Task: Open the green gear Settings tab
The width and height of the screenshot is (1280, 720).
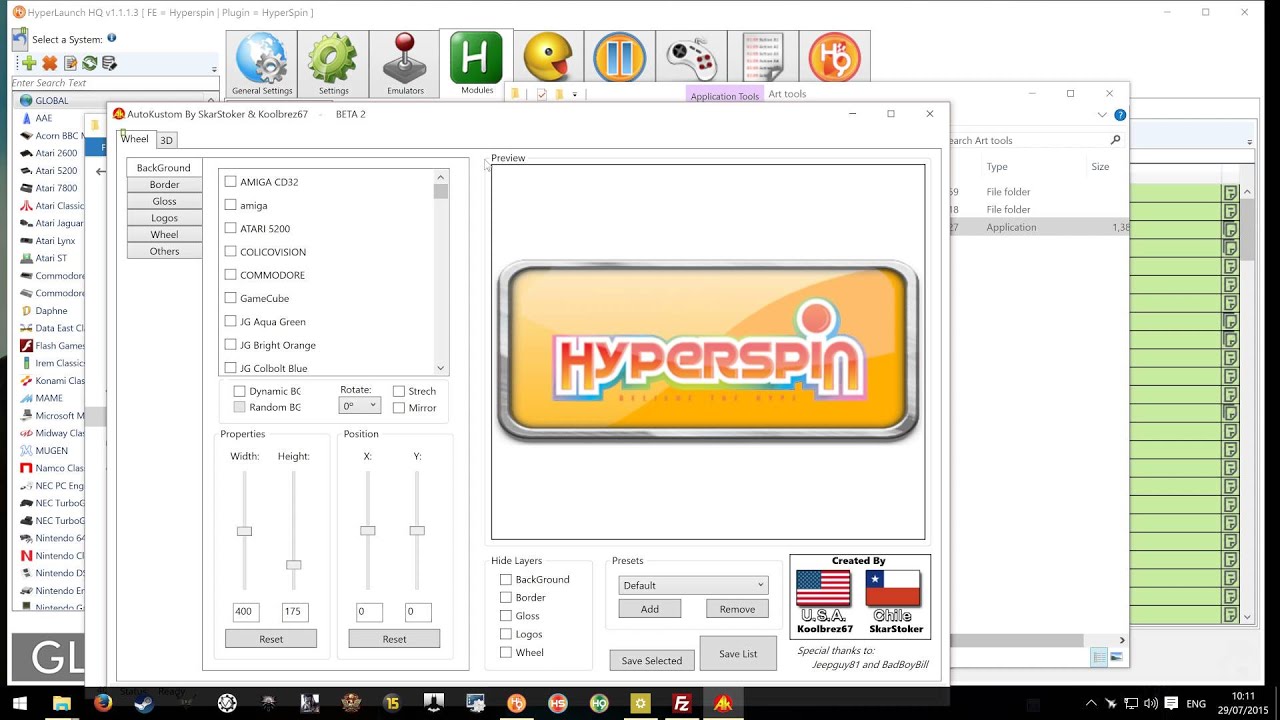Action: tap(333, 65)
